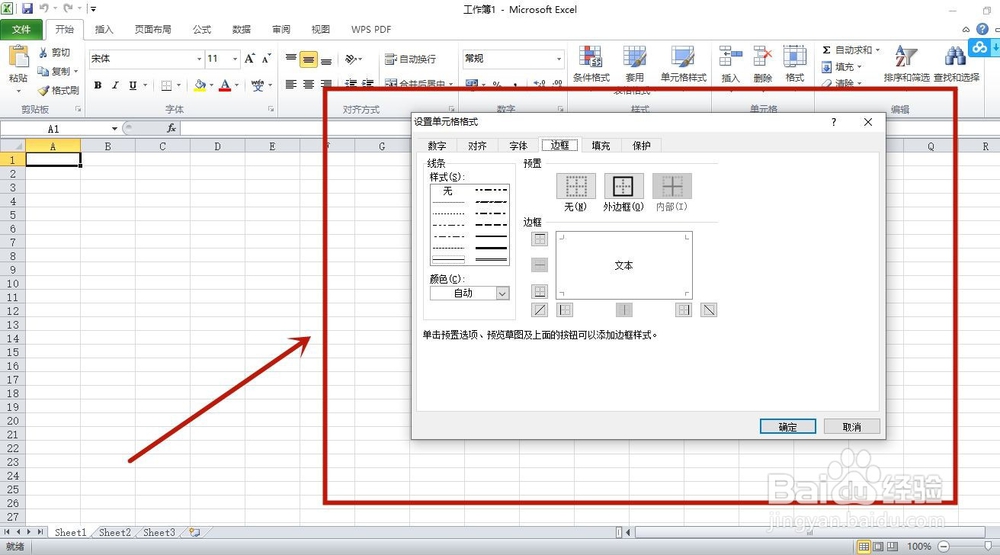Click zoom out minus button
The width and height of the screenshot is (1000, 555).
pyautogui.click(x=944, y=547)
